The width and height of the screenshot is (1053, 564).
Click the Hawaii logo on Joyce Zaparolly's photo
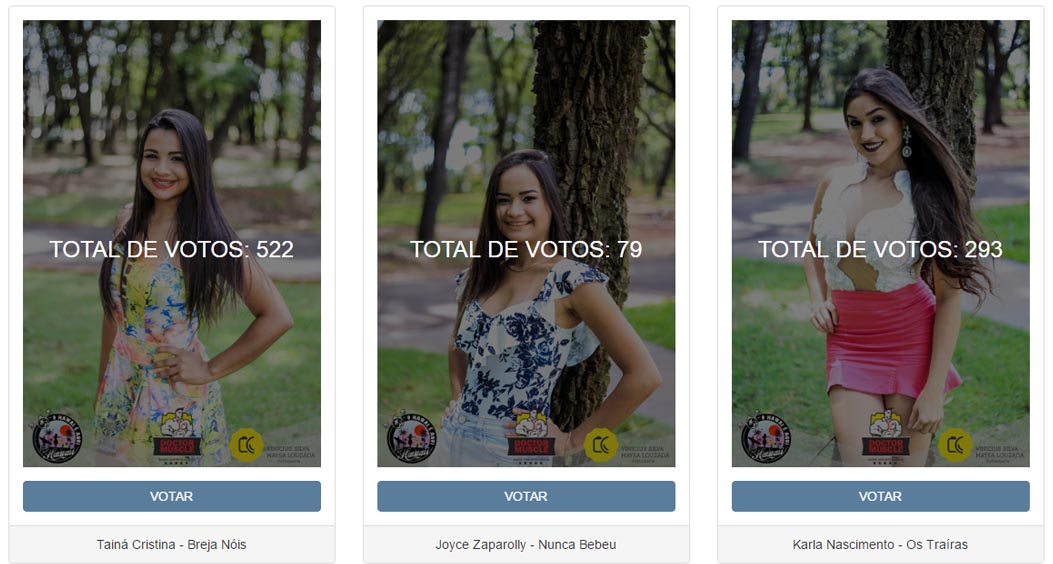pos(412,437)
